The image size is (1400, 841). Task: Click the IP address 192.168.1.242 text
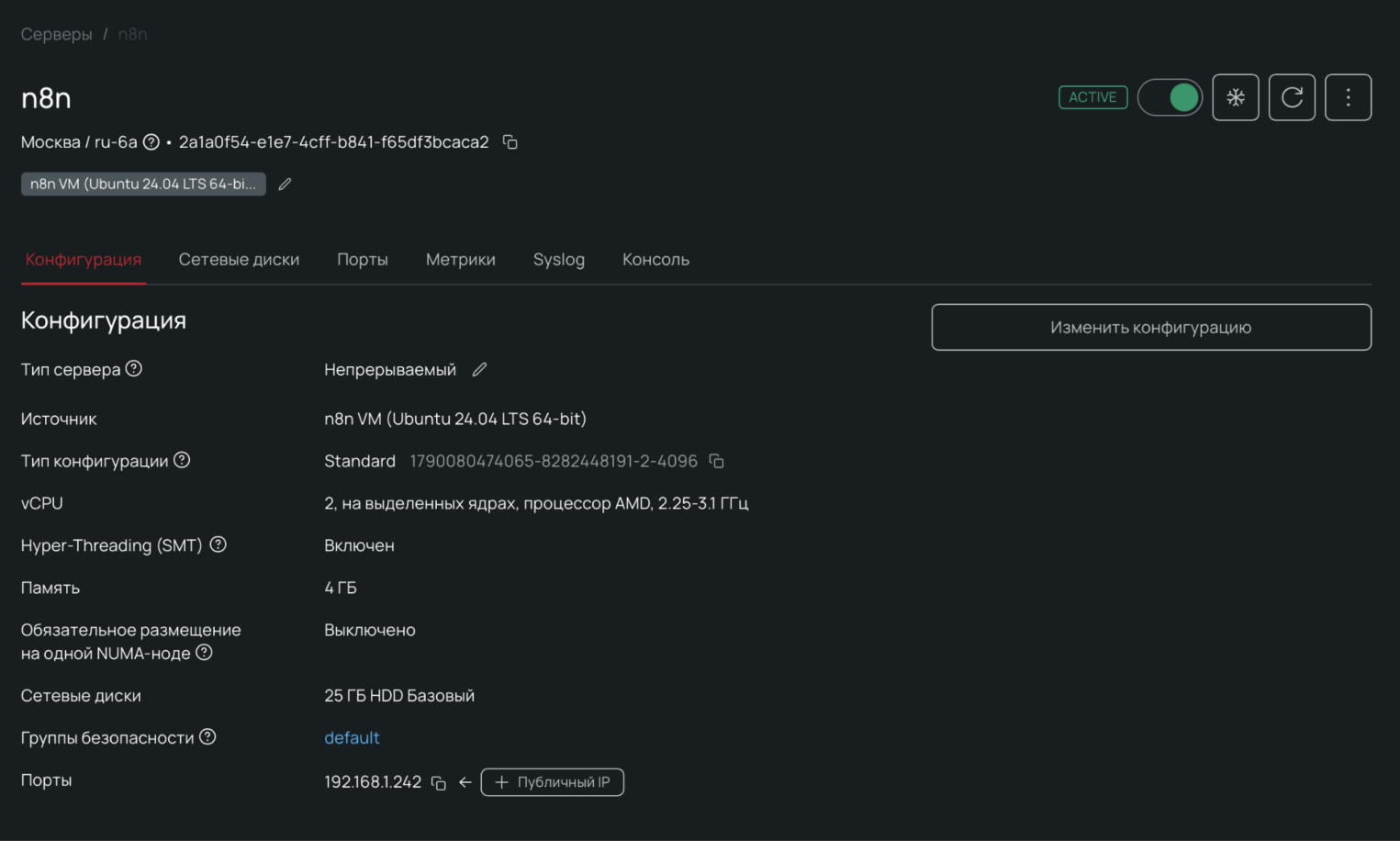click(373, 782)
